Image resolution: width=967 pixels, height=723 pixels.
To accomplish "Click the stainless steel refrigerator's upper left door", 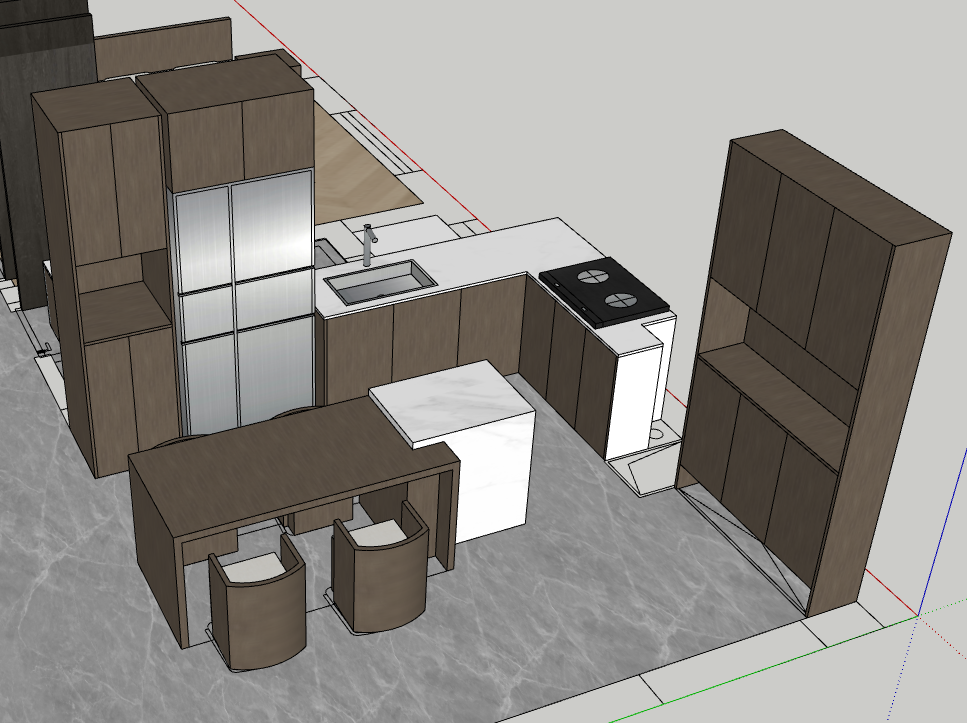I will tap(203, 240).
